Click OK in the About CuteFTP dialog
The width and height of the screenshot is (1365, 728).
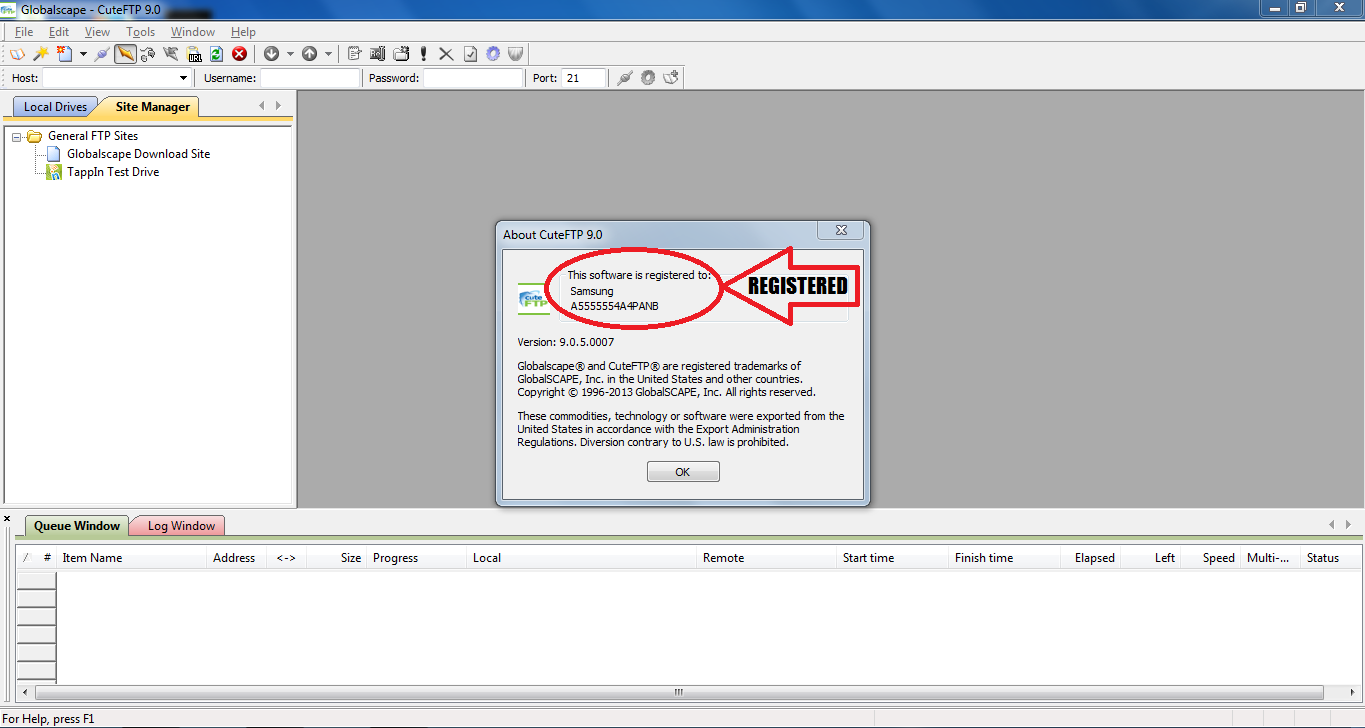pyautogui.click(x=683, y=472)
